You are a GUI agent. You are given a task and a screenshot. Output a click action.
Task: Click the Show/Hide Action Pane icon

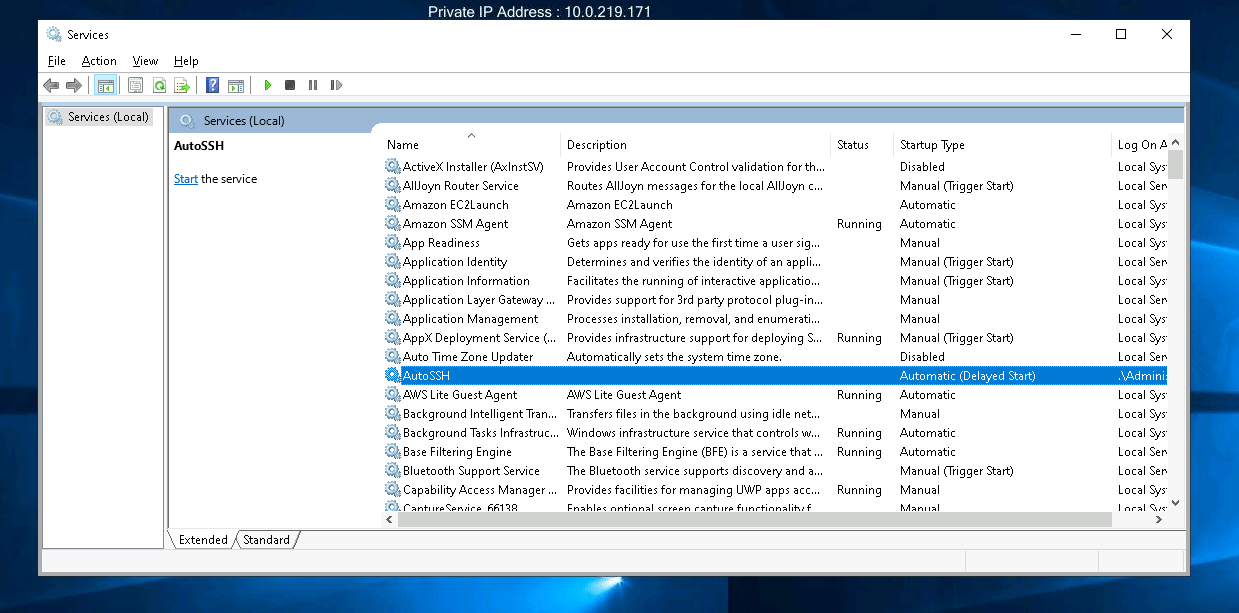pyautogui.click(x=236, y=86)
